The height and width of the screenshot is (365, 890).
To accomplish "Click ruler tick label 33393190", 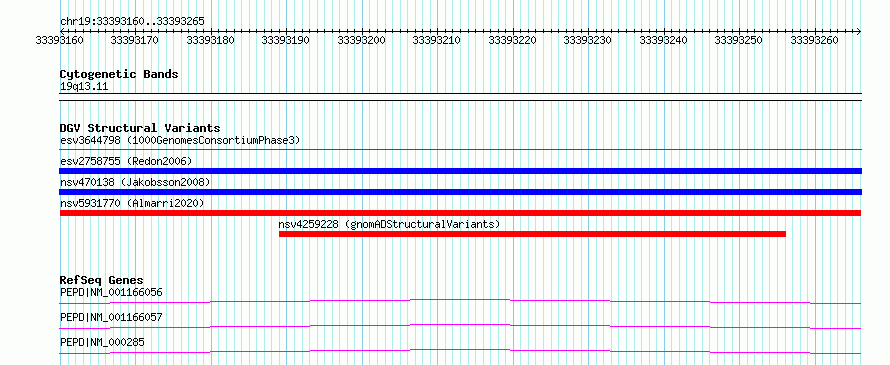I will pyautogui.click(x=286, y=40).
